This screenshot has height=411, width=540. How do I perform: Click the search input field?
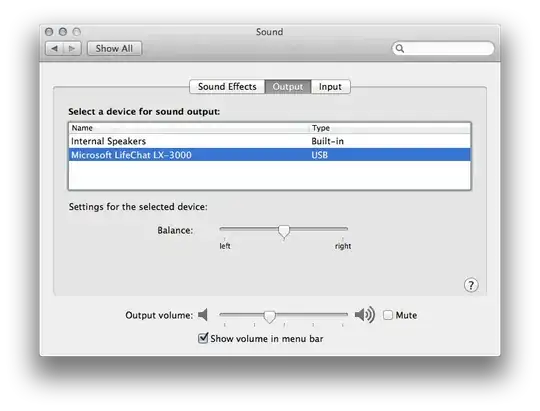coord(443,48)
